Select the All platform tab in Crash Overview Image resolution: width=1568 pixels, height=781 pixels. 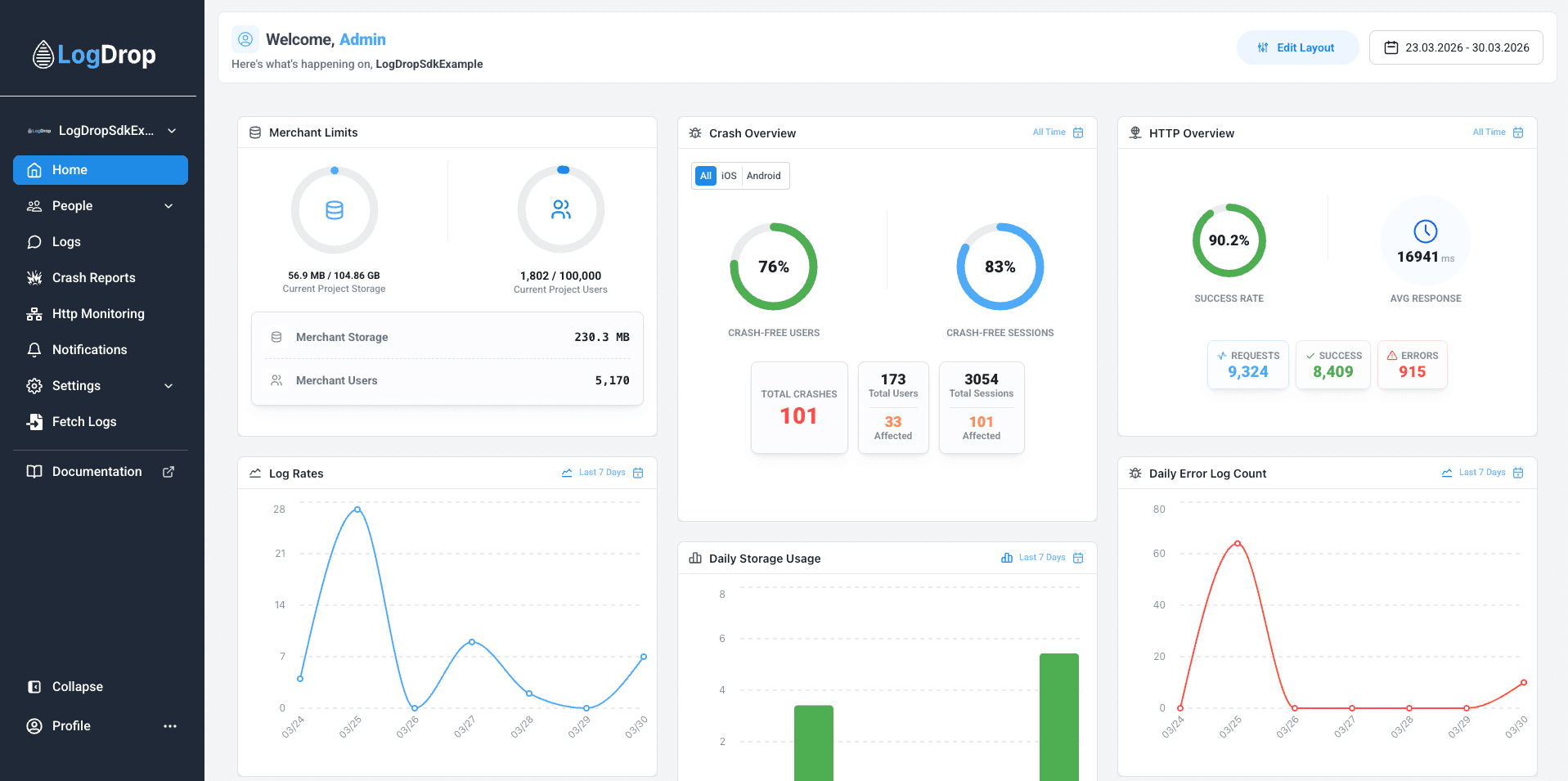coord(705,176)
